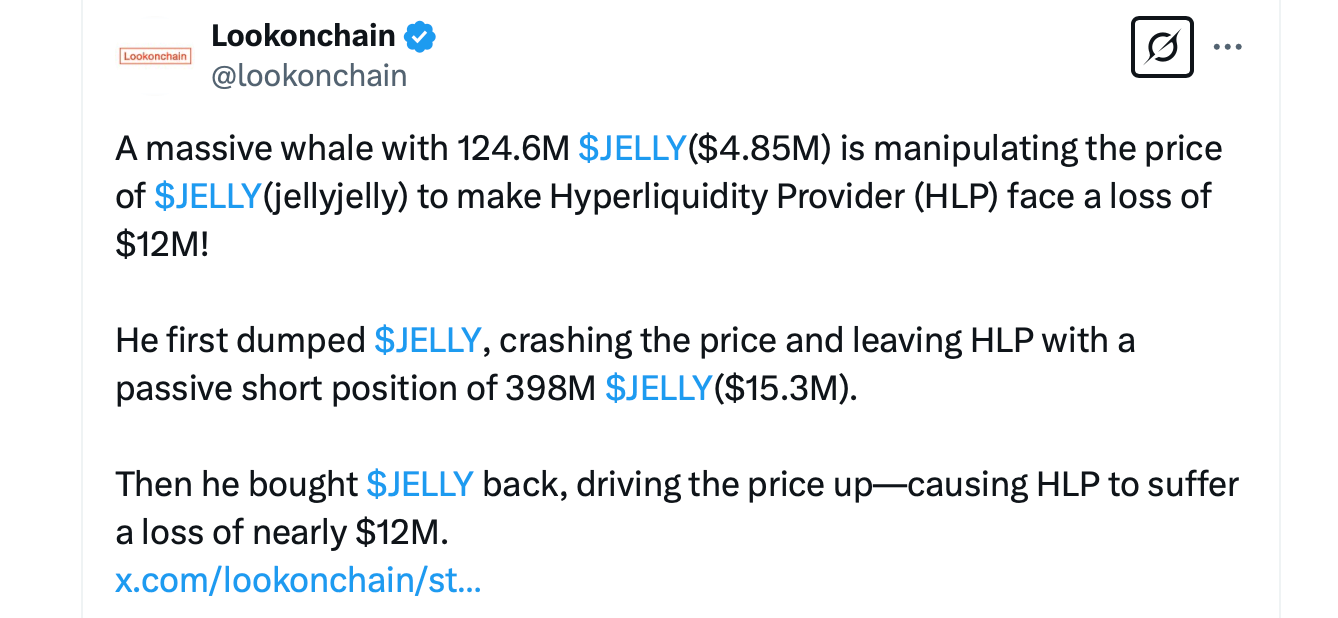Click $JELLY preceding the jellyjelly label
This screenshot has height=618, width=1338.
[x=207, y=195]
